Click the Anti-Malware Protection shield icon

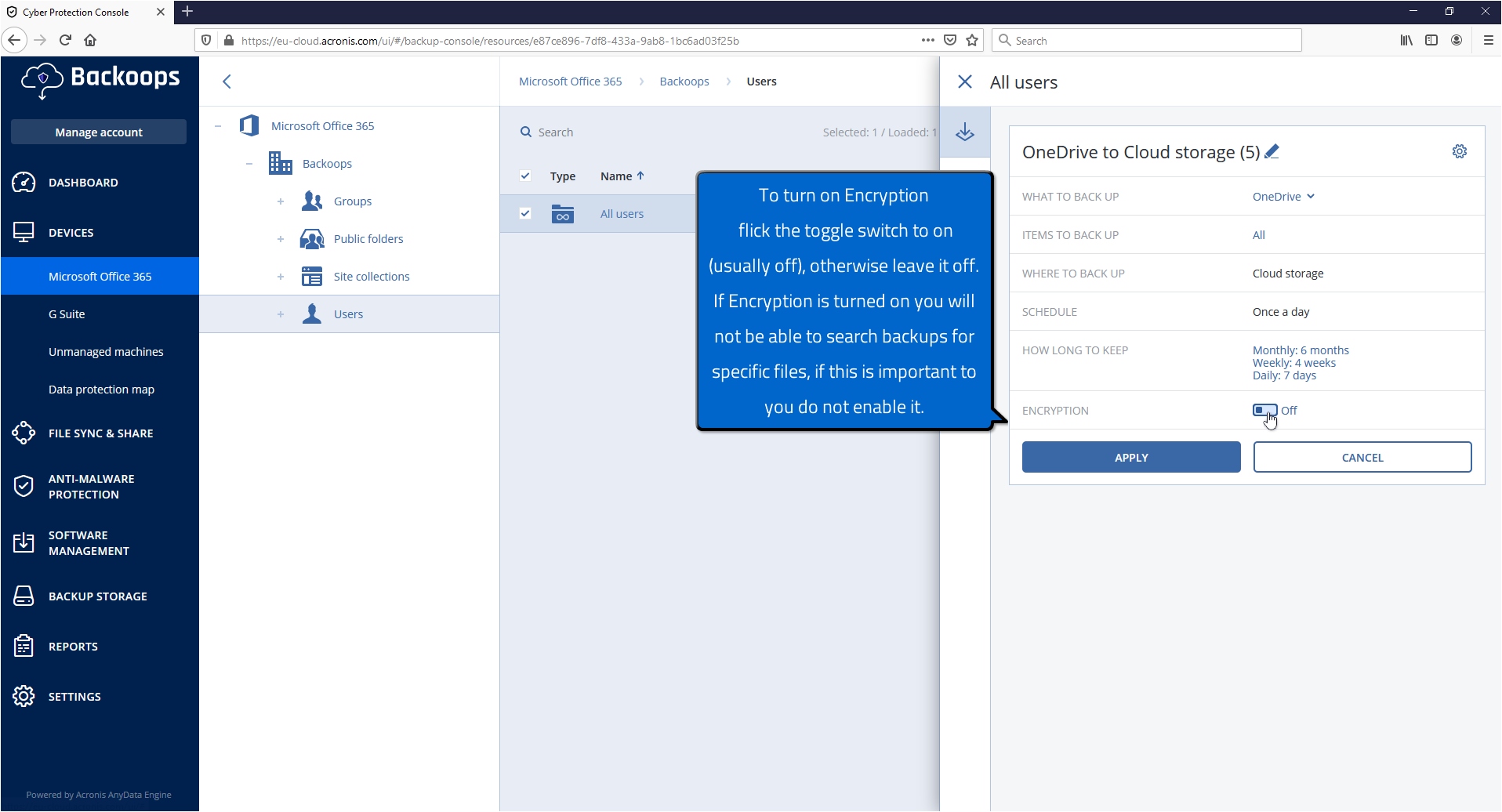[24, 487]
